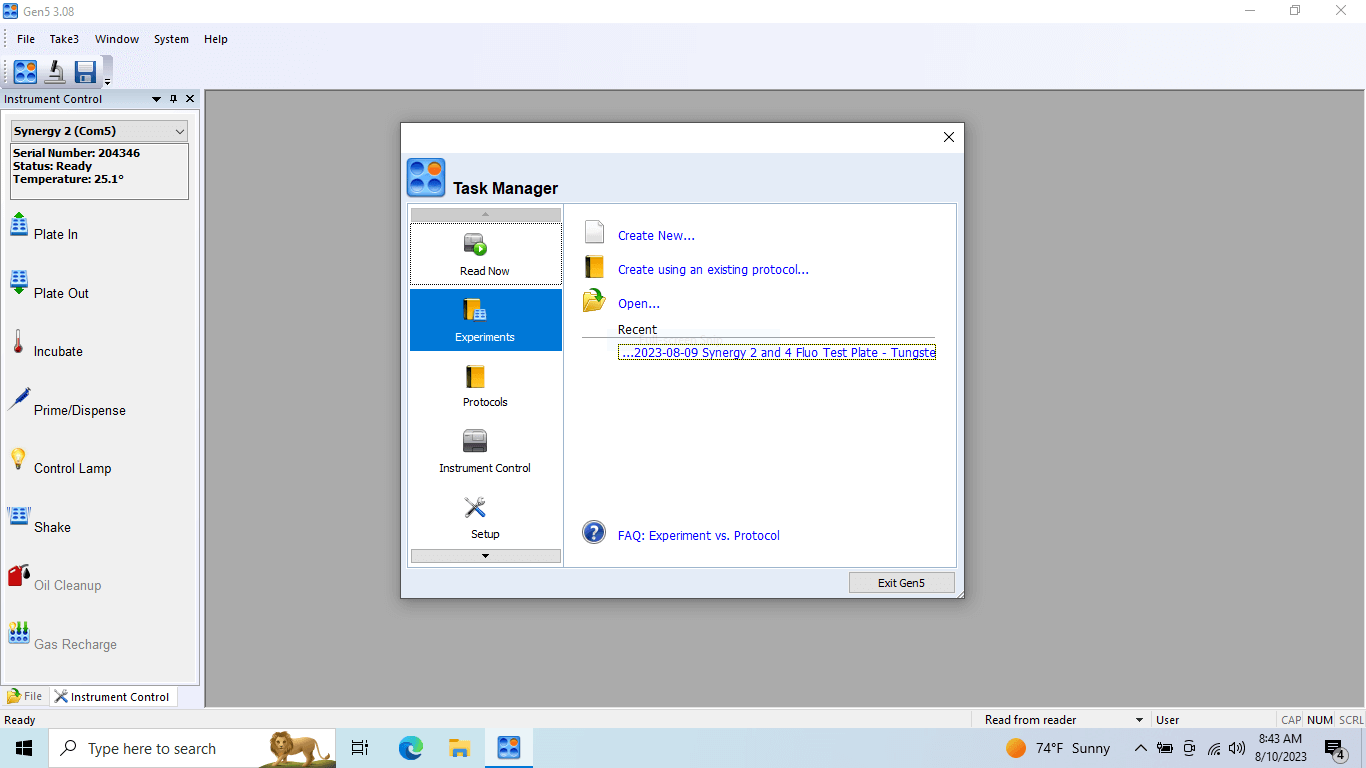The width and height of the screenshot is (1366, 768).
Task: Open the recent Synergy 2 and 4 Fluo experiment
Action: [777, 352]
